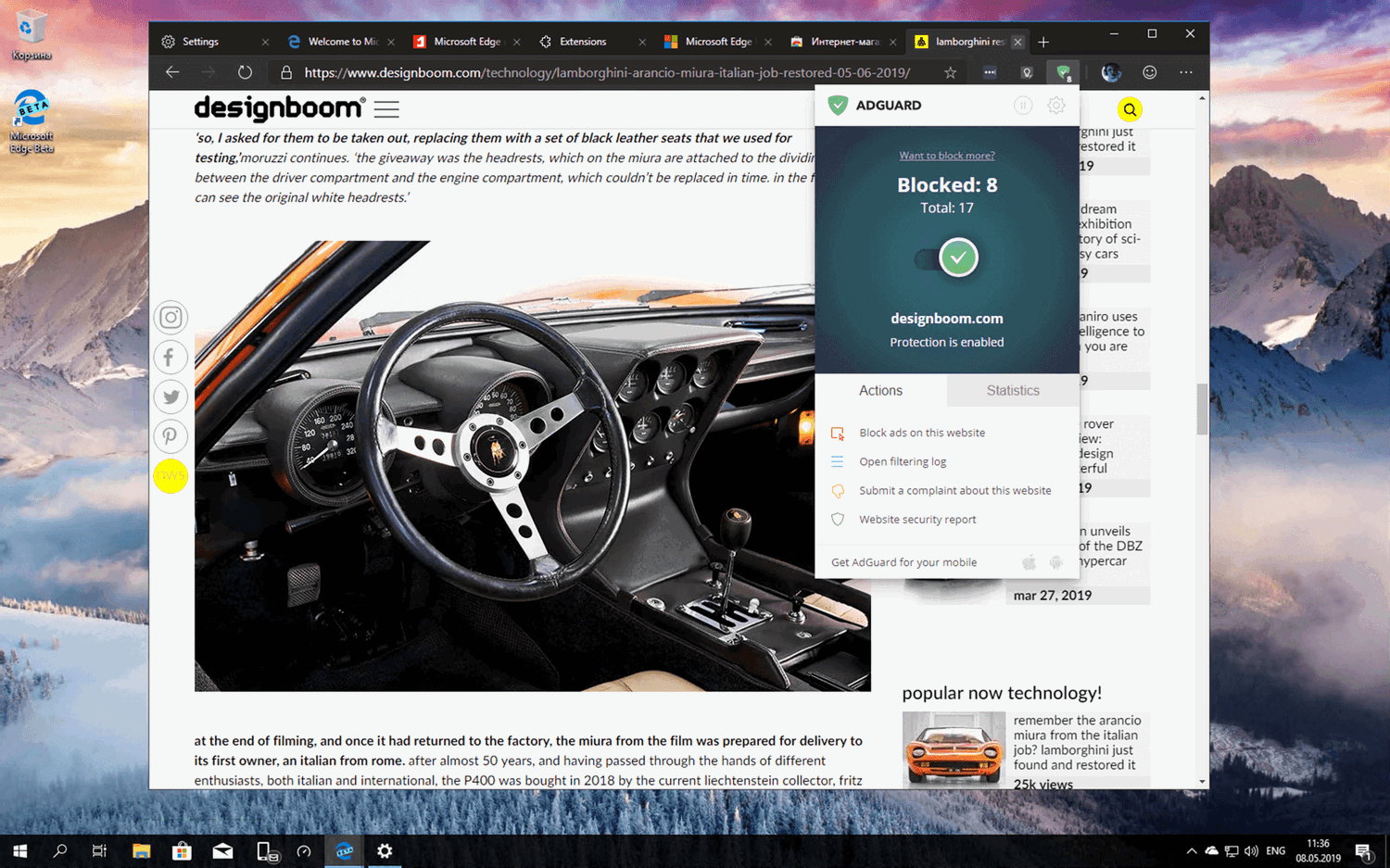Image resolution: width=1390 pixels, height=868 pixels.
Task: View site security lock information
Action: tap(286, 72)
